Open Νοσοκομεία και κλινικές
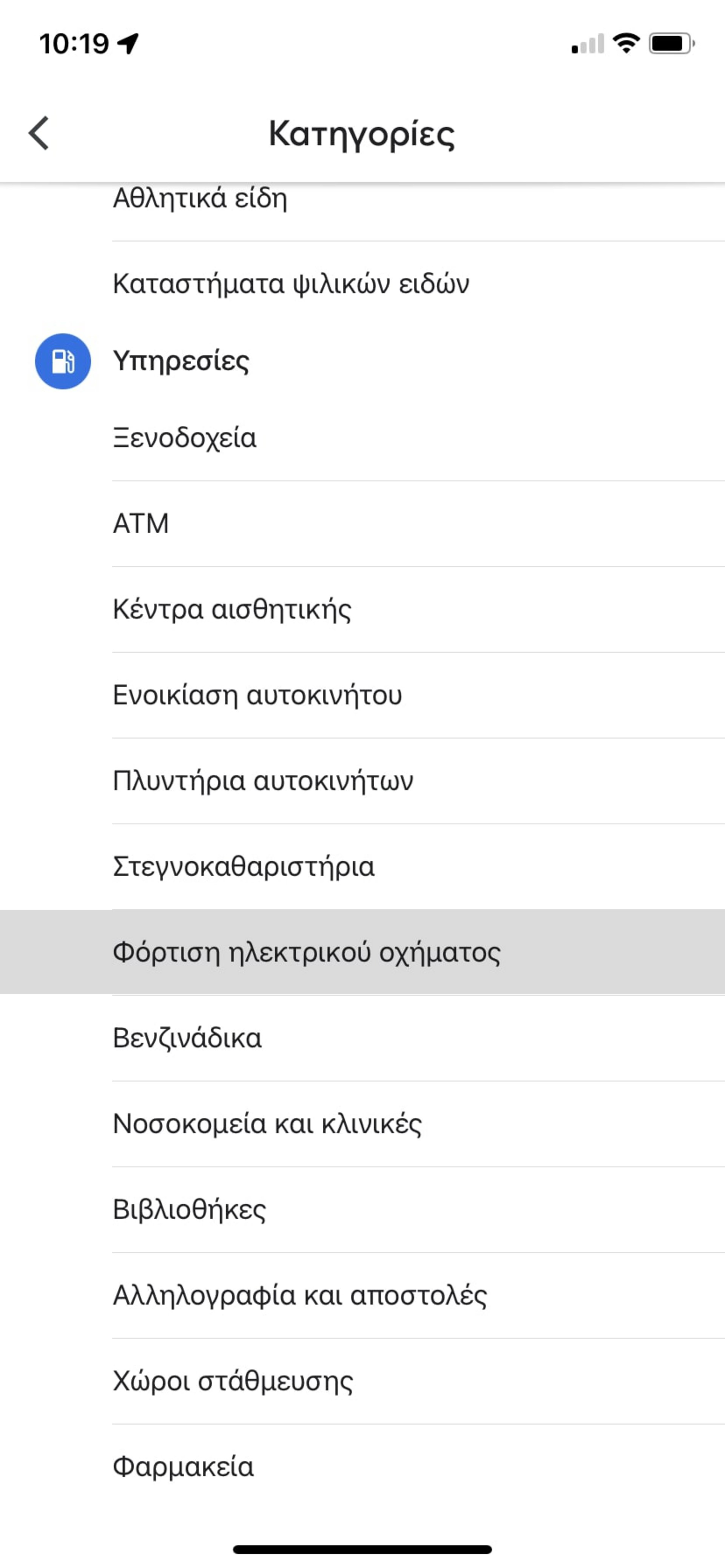The width and height of the screenshot is (725, 1568). tap(267, 1124)
